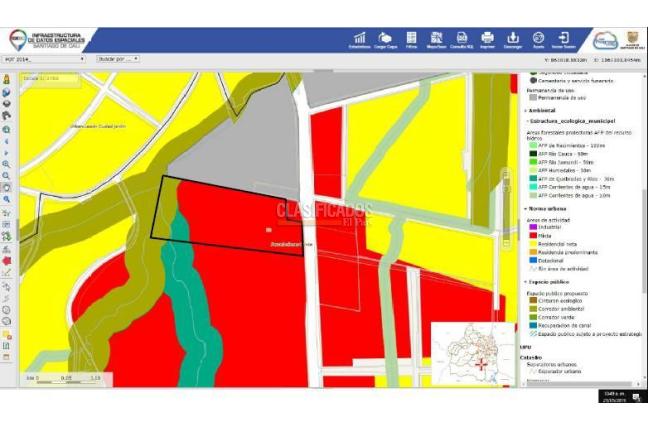Click the Corredor ambiental olive swatch
The width and height of the screenshot is (648, 430).
(533, 309)
